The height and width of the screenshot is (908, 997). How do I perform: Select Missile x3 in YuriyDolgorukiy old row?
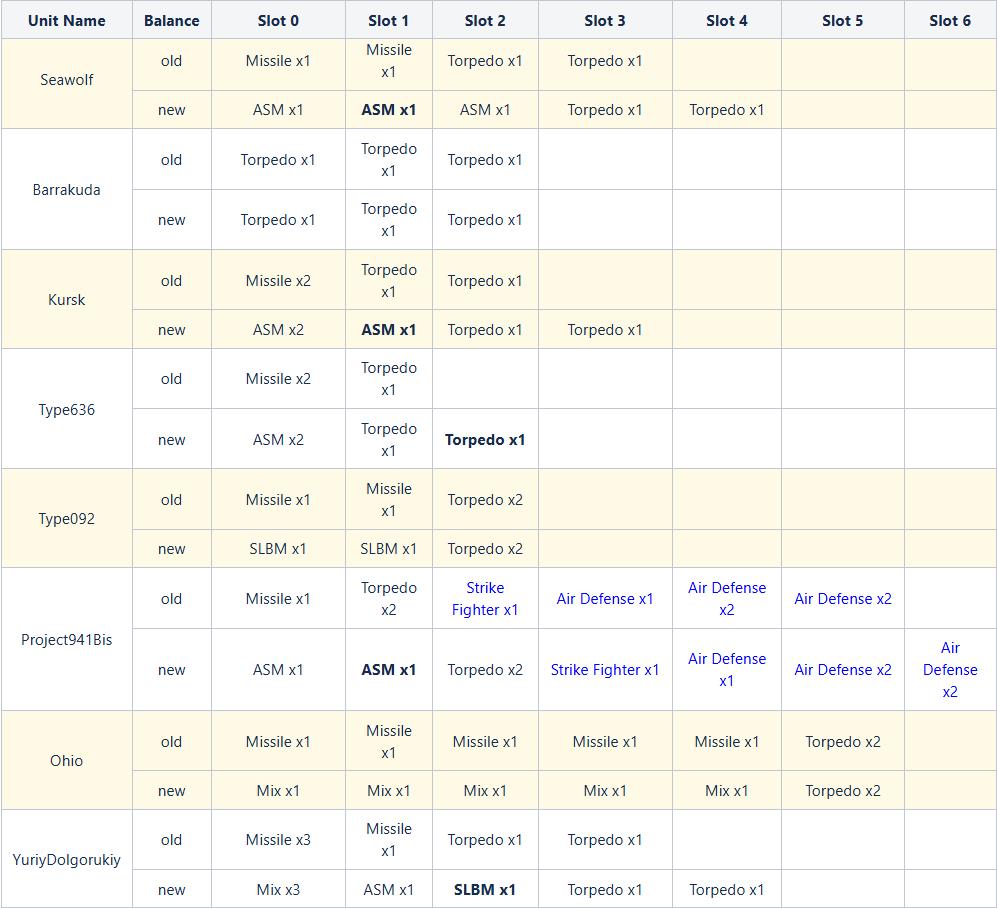pyautogui.click(x=278, y=840)
